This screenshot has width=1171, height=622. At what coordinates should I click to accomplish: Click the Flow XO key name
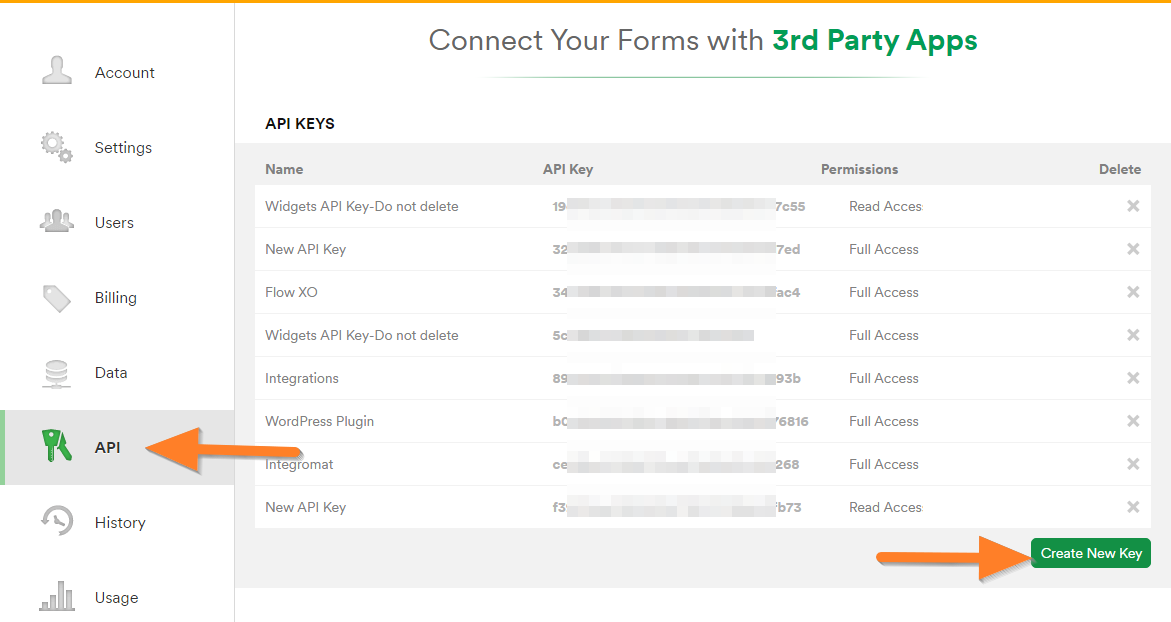coord(291,293)
